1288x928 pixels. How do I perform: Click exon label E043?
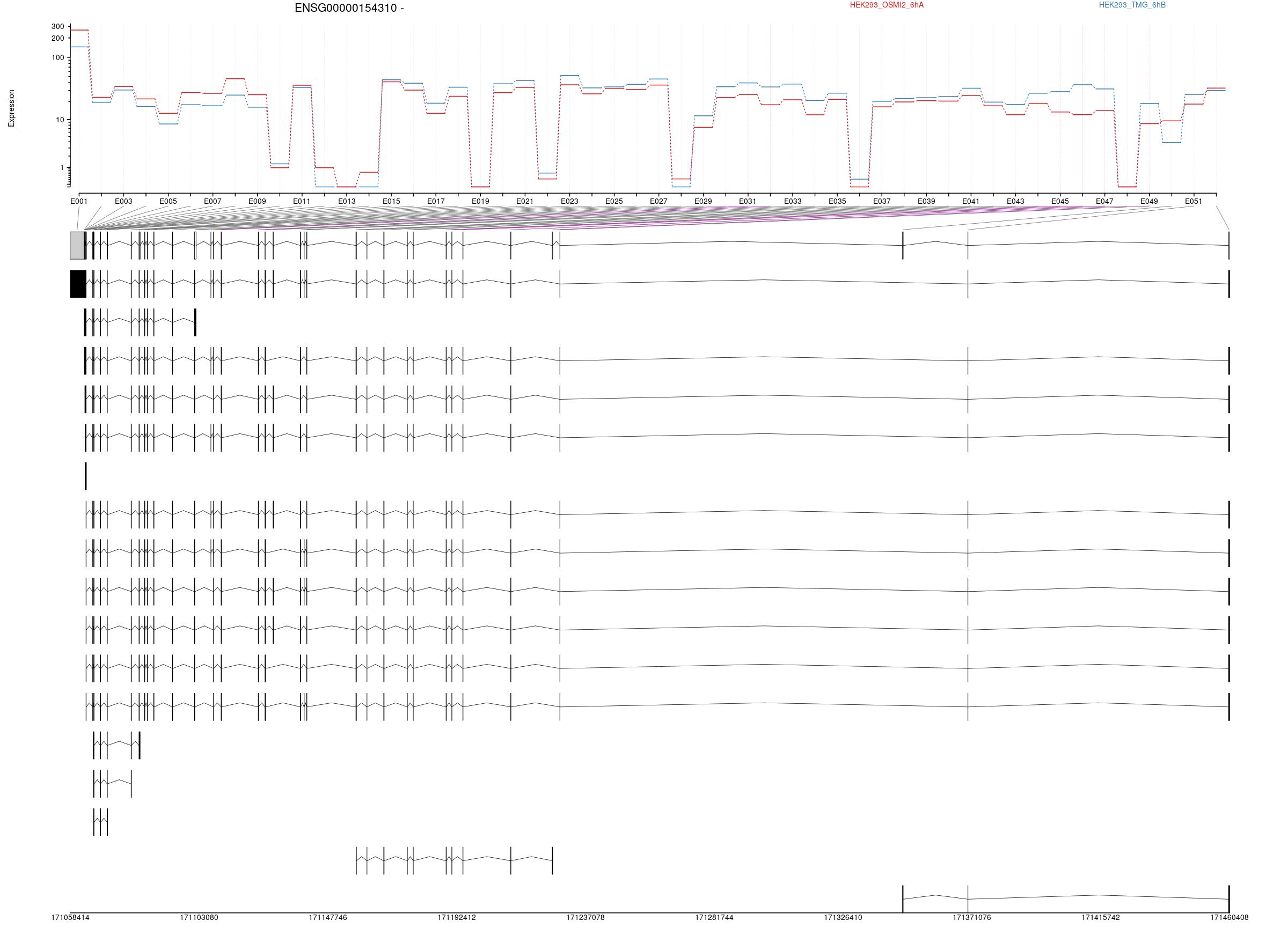tap(1015, 202)
